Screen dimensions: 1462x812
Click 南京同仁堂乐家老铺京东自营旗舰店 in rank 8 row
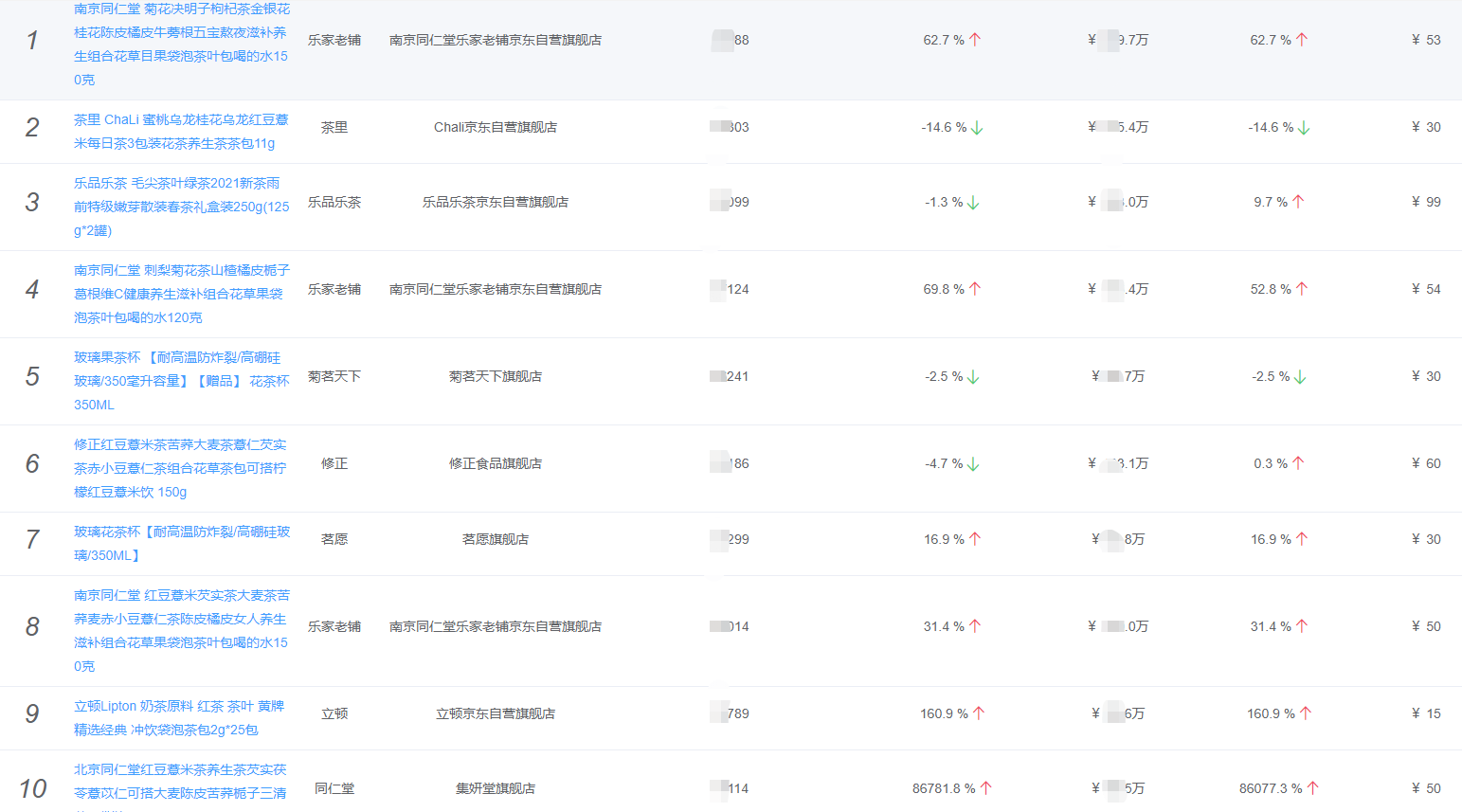(x=496, y=626)
